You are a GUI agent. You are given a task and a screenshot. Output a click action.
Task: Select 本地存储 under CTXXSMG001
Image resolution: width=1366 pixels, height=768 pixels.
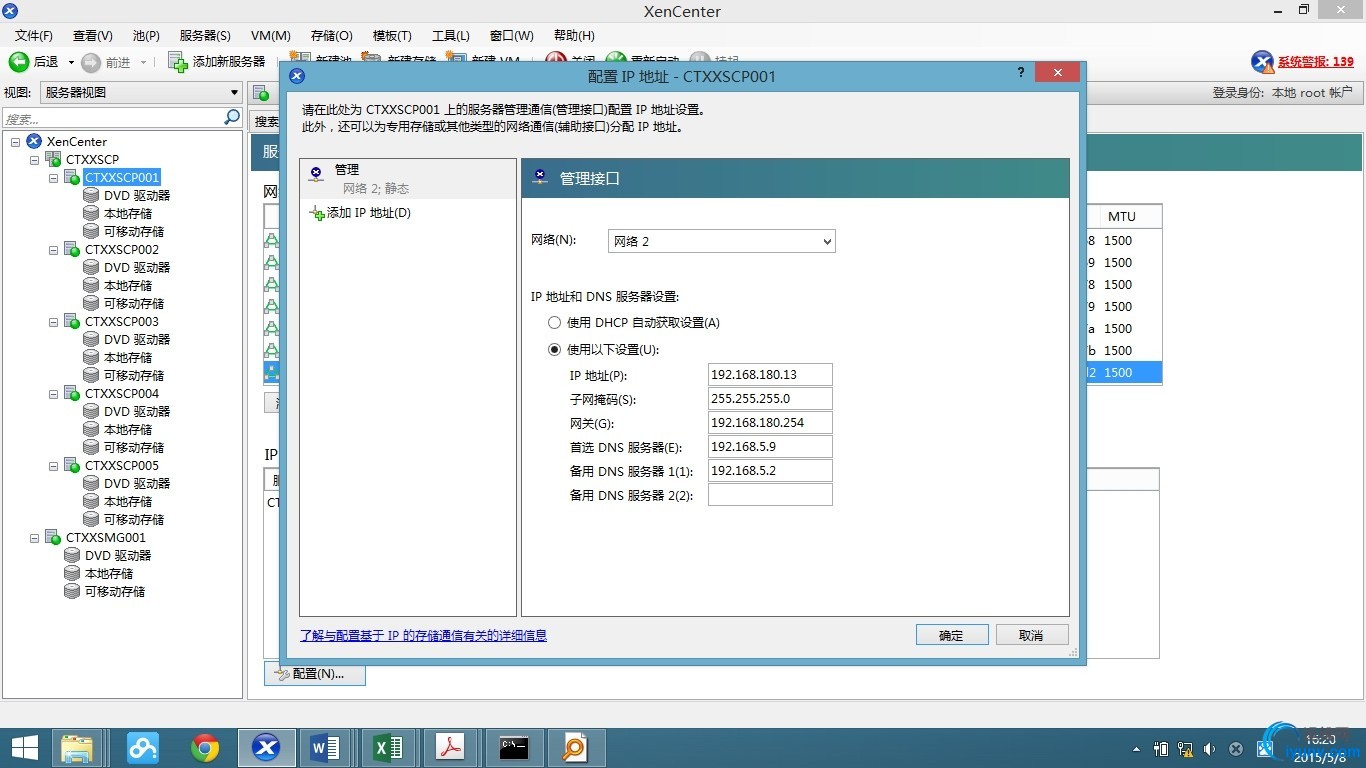point(109,574)
